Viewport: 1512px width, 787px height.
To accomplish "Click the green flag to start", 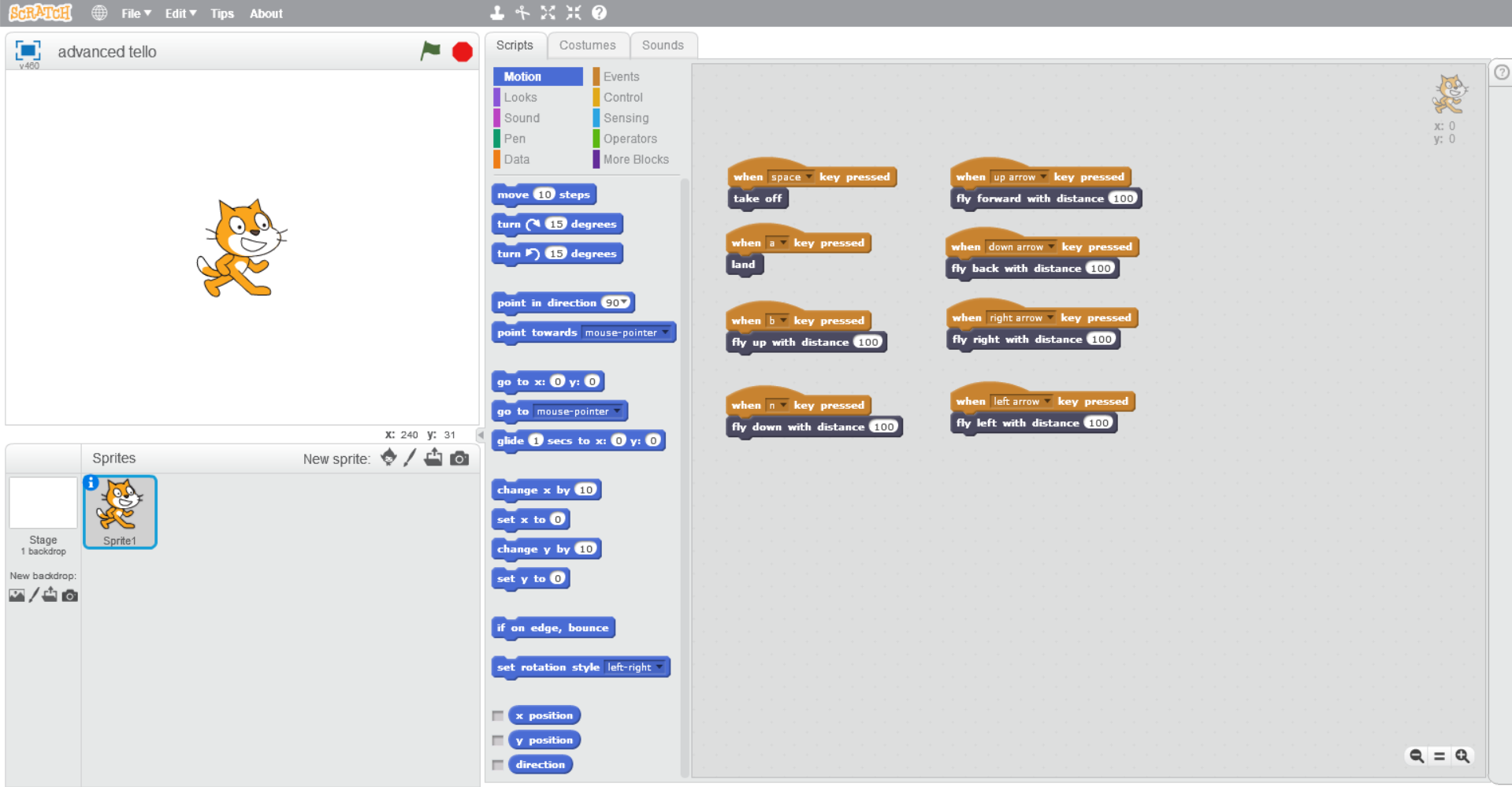I will coord(430,51).
